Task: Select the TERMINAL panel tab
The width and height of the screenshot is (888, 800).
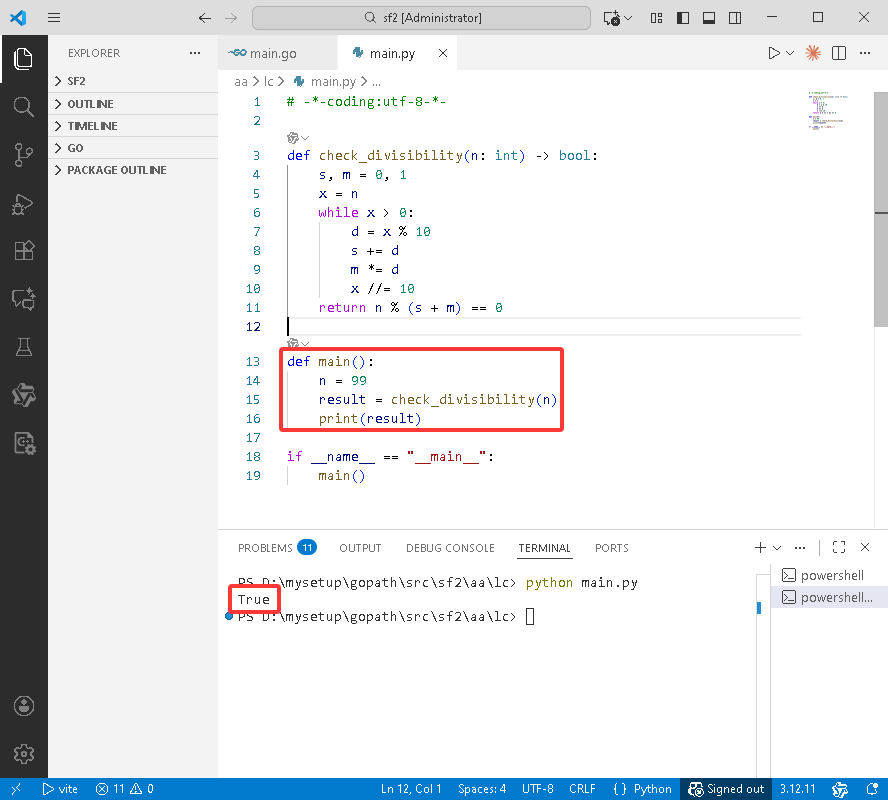Action: click(544, 547)
